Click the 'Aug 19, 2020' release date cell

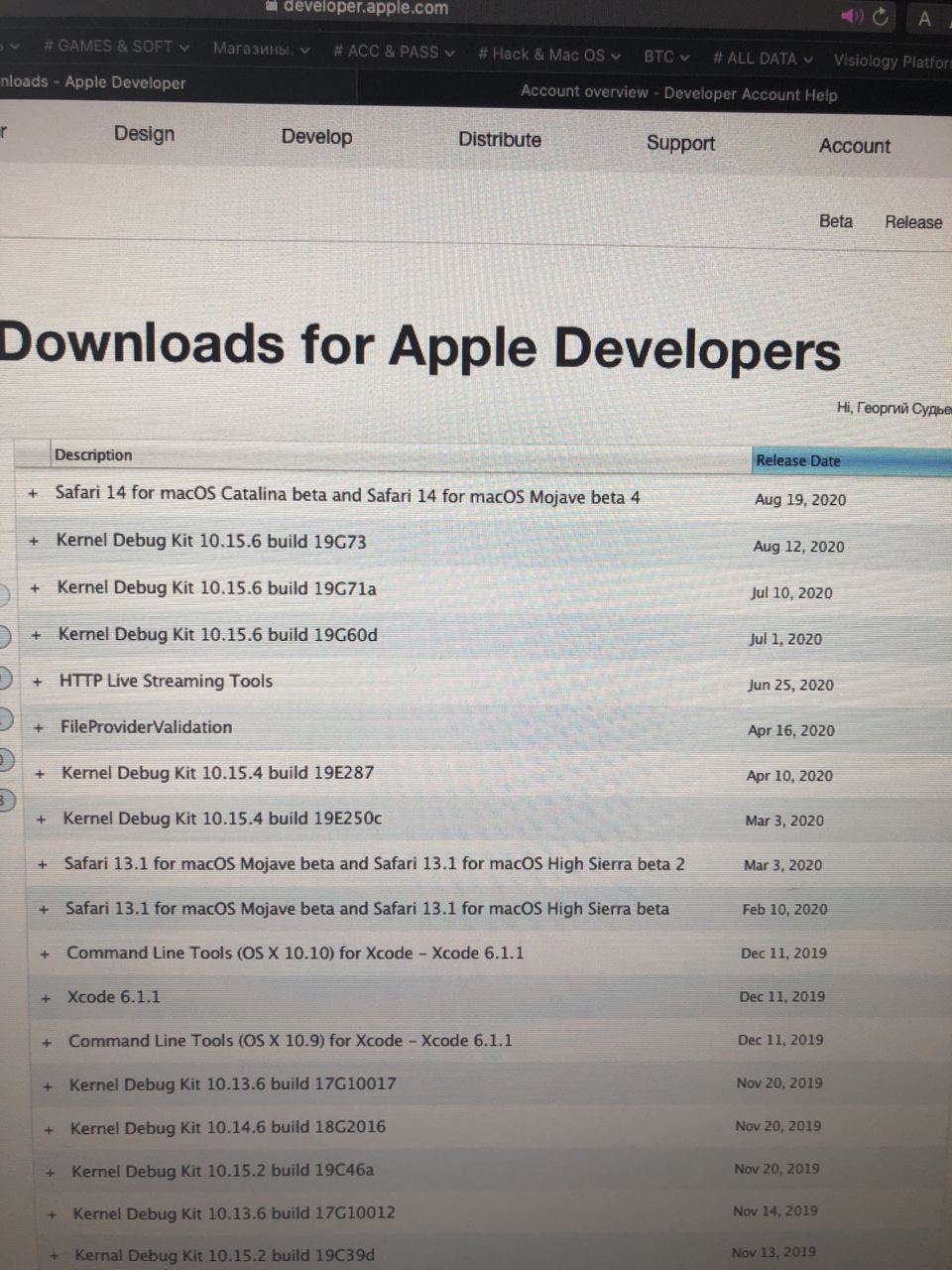[x=800, y=499]
